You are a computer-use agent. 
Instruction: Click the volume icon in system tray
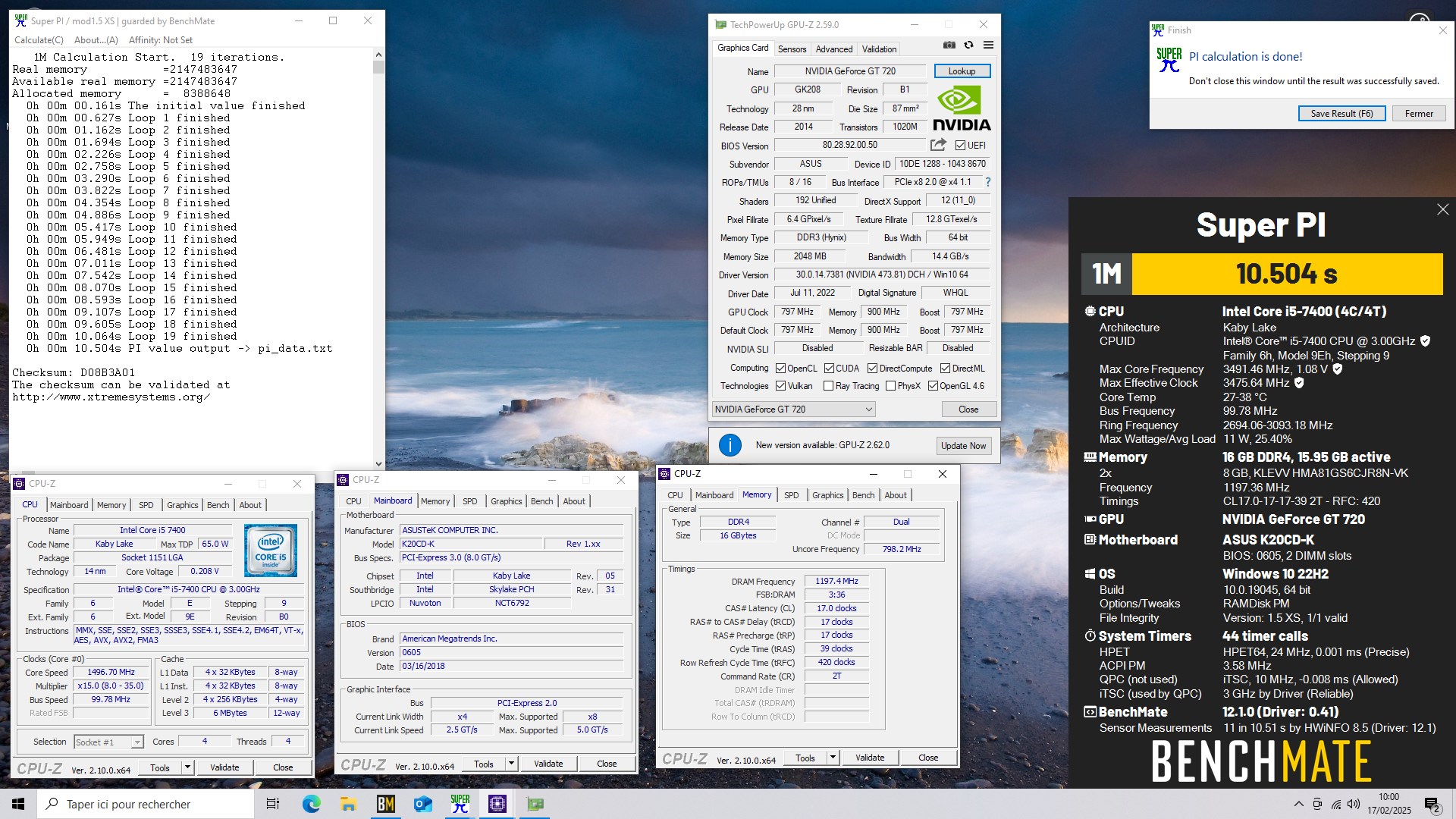[x=1354, y=804]
